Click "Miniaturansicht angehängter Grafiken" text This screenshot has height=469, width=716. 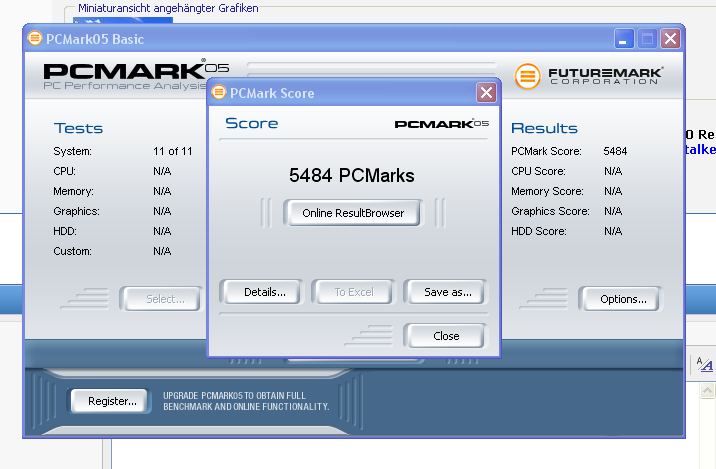(x=168, y=8)
